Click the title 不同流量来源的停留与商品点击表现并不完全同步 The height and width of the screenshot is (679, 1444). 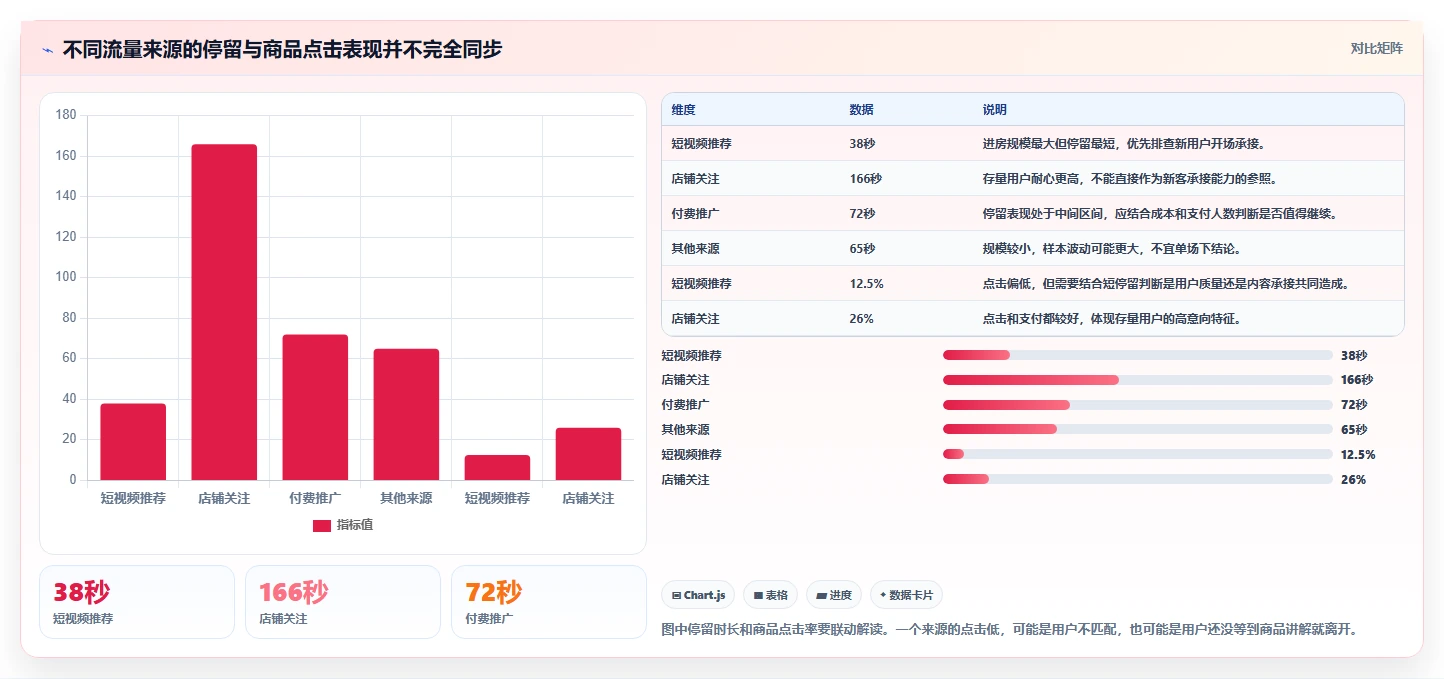click(282, 49)
